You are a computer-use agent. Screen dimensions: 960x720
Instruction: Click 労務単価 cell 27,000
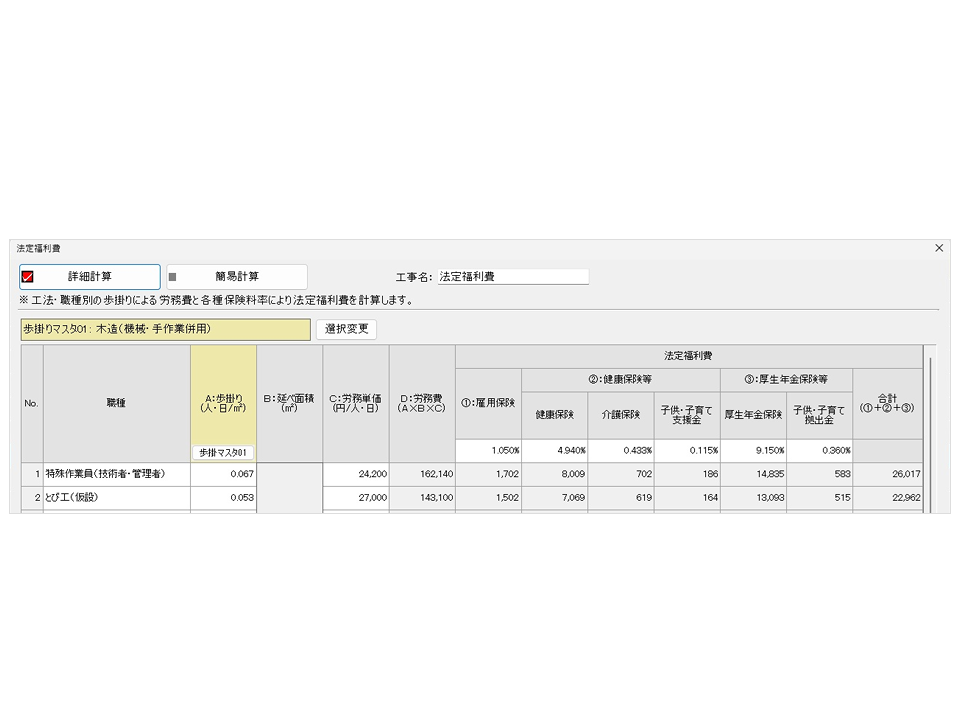pyautogui.click(x=356, y=498)
